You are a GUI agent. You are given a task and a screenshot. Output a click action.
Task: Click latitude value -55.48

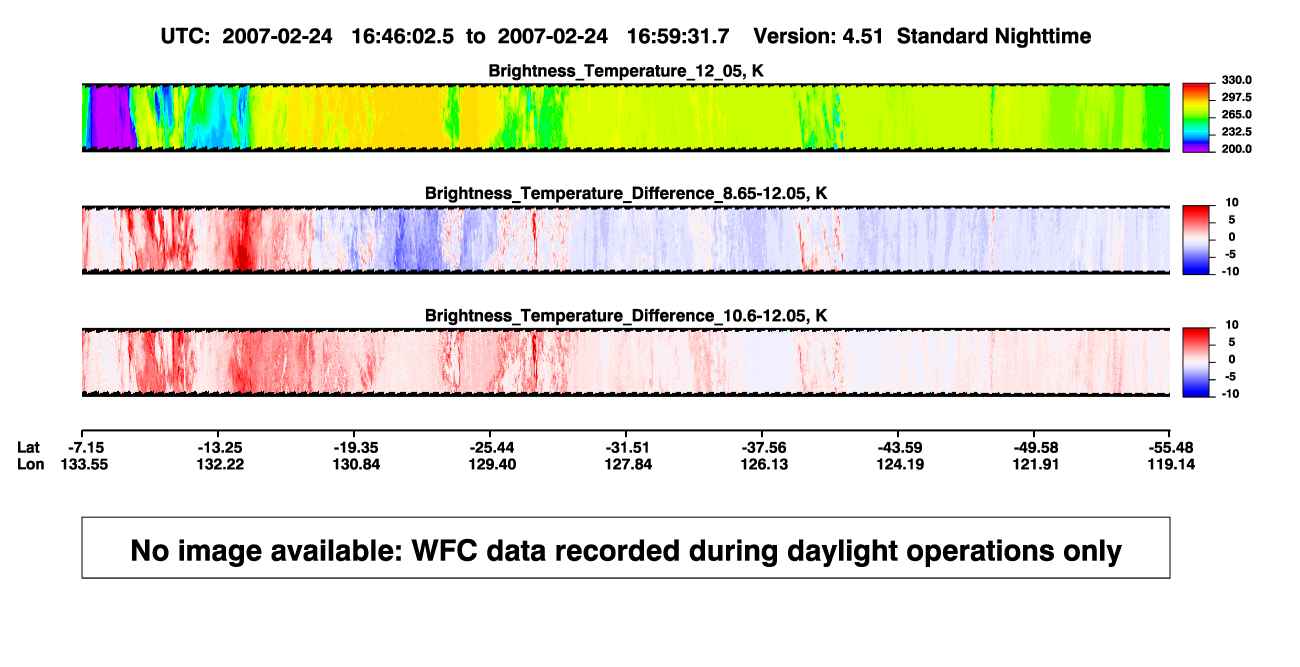coord(1170,446)
